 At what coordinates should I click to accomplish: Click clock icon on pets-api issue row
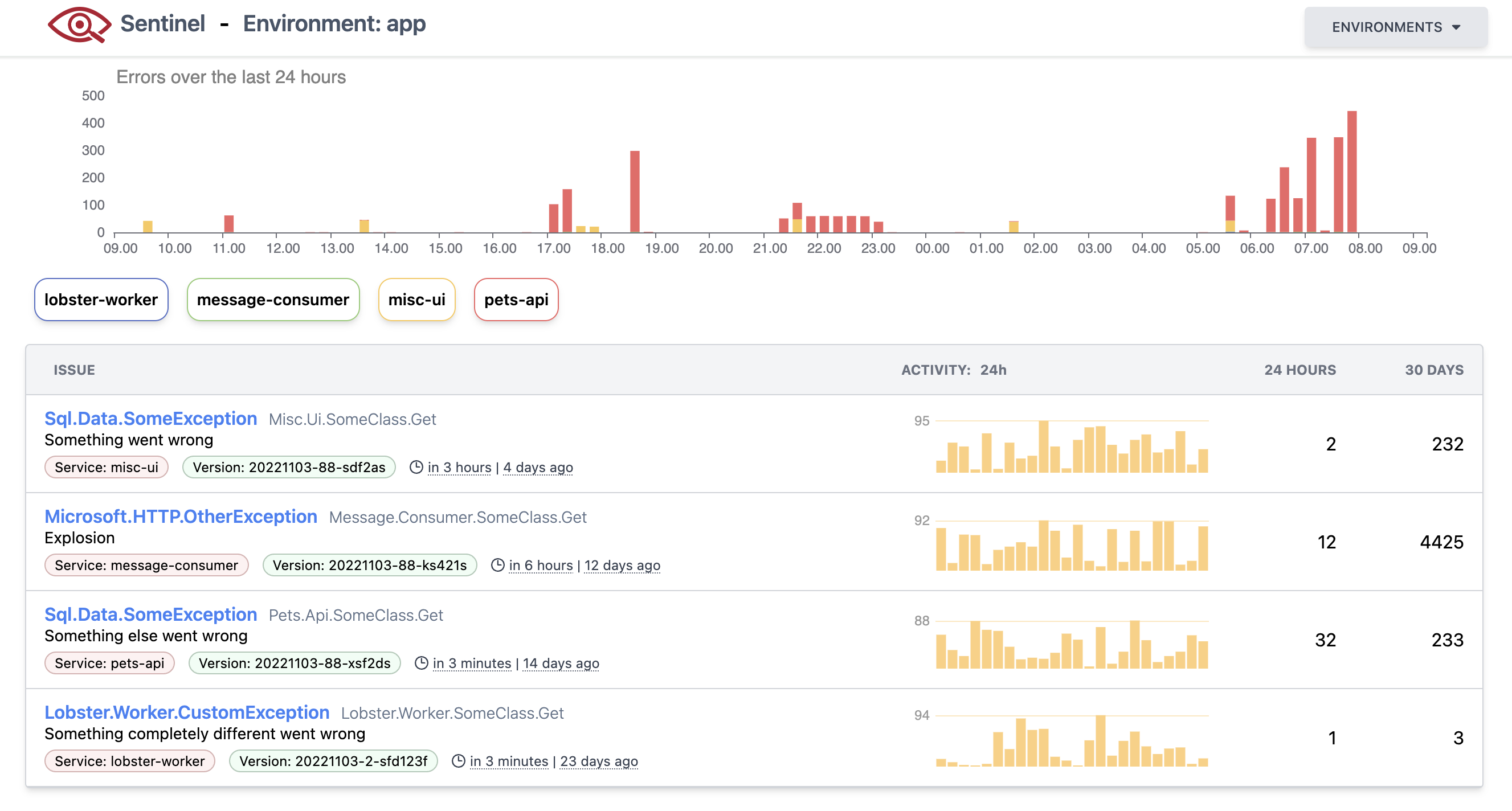click(x=422, y=663)
